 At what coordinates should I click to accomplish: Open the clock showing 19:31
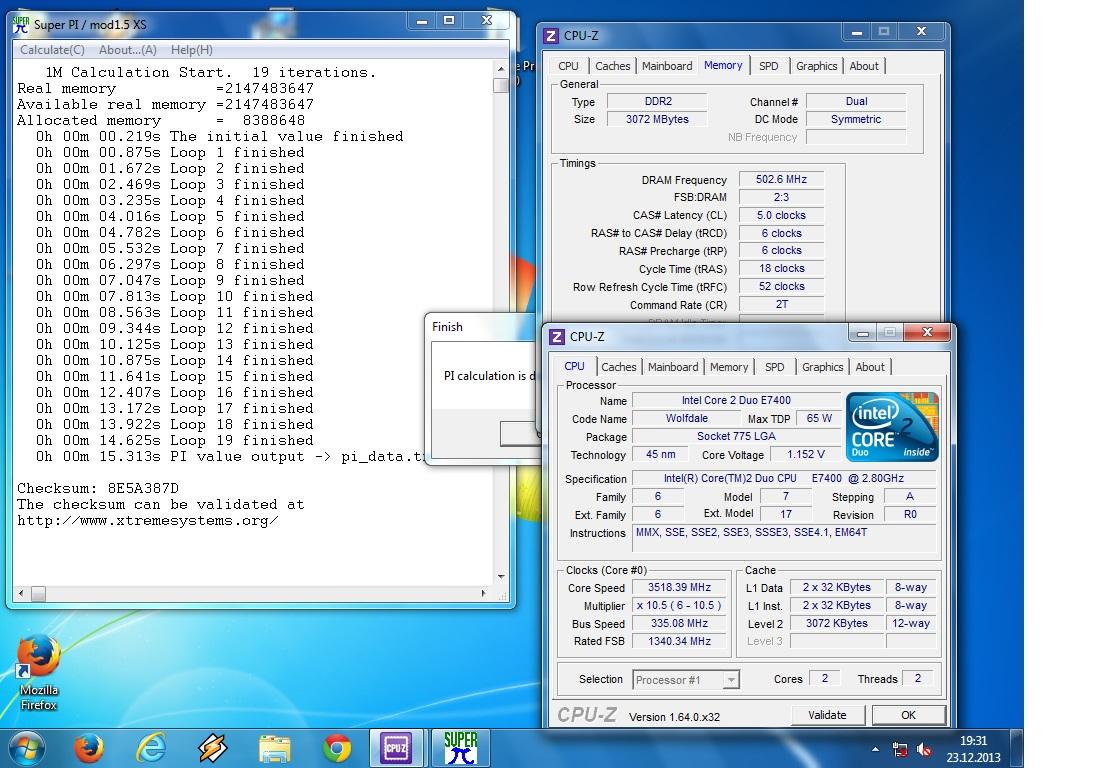click(x=973, y=749)
